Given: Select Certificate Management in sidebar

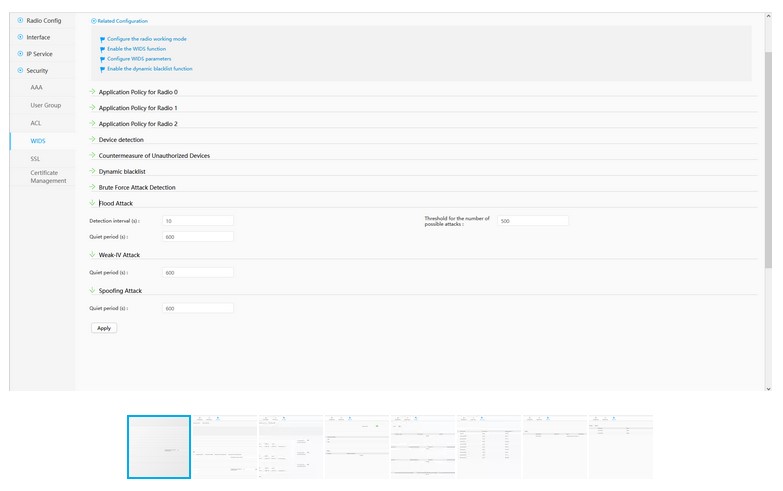Looking at the screenshot, I should [48, 177].
